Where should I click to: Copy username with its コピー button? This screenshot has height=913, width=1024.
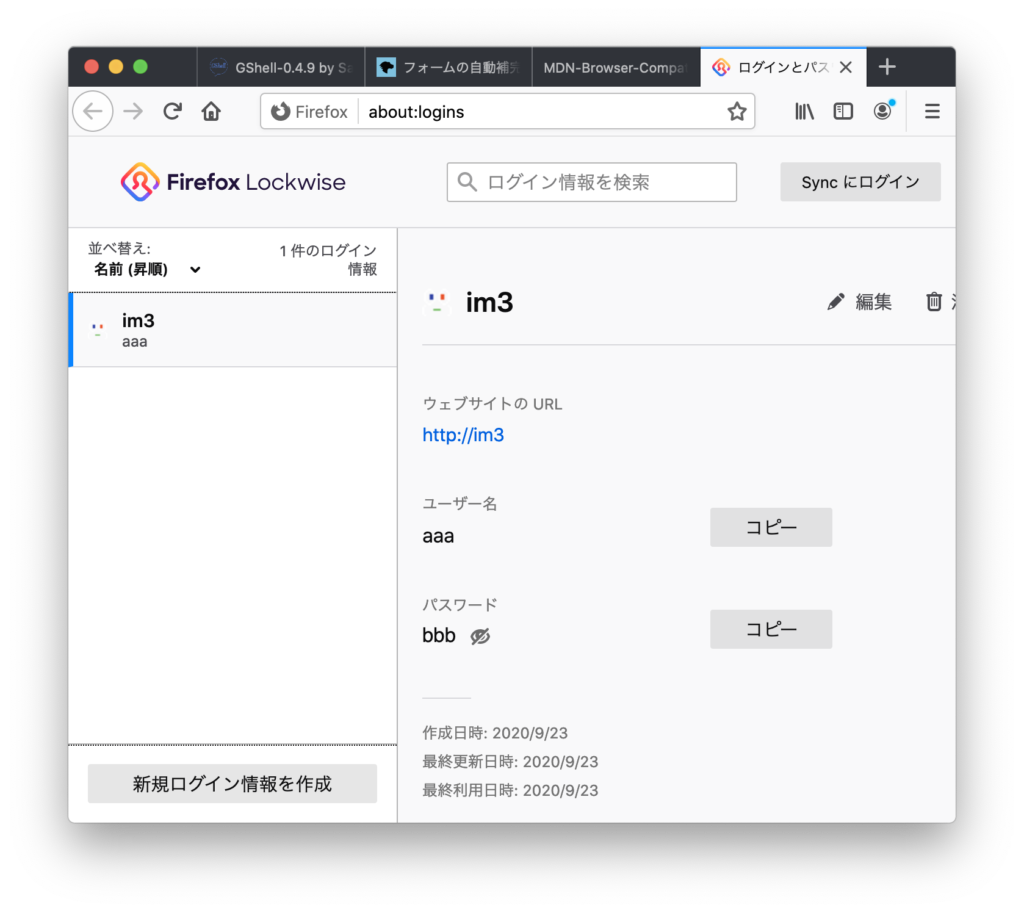coord(771,527)
